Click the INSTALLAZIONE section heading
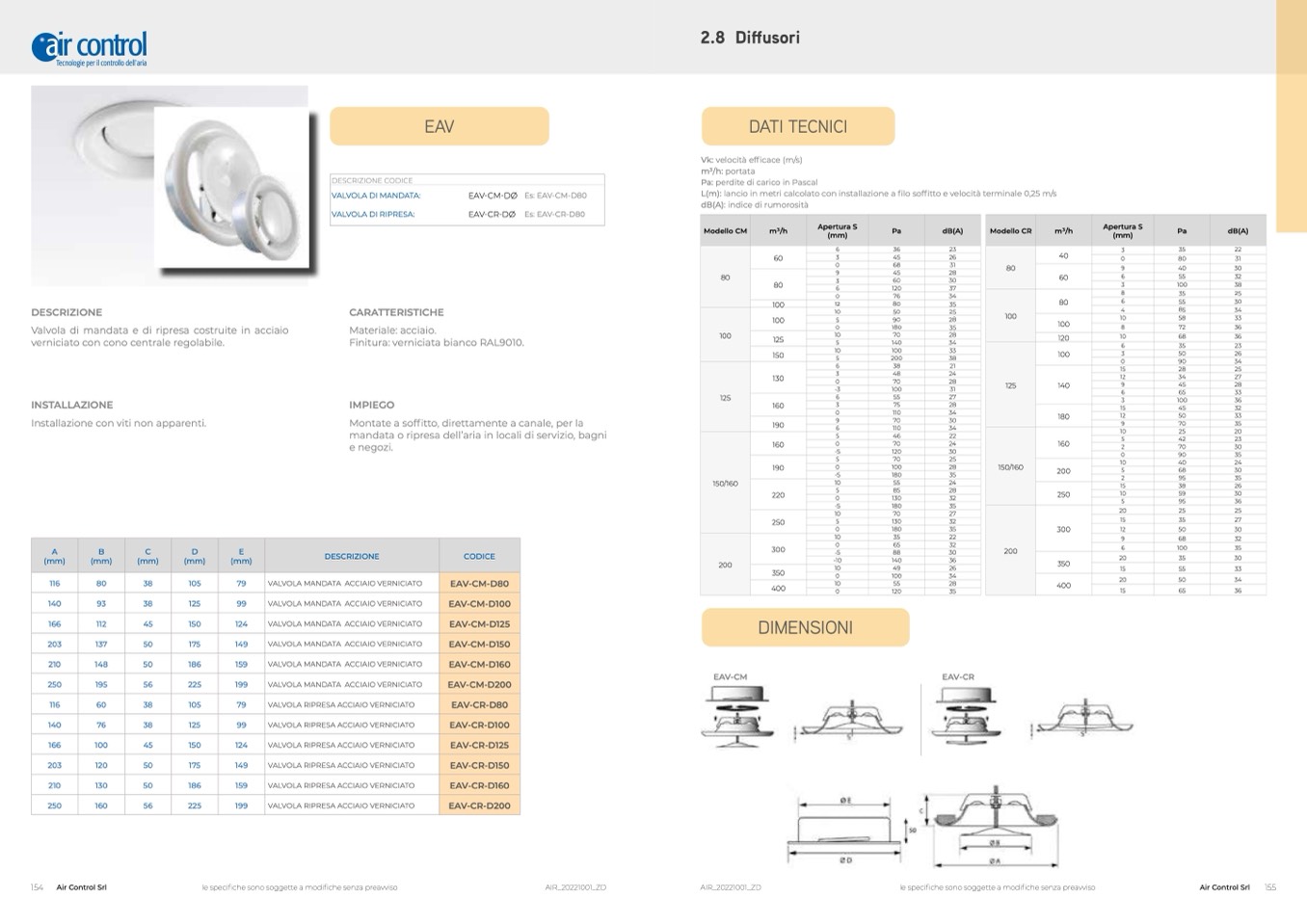This screenshot has height=924, width=1307. [72, 405]
